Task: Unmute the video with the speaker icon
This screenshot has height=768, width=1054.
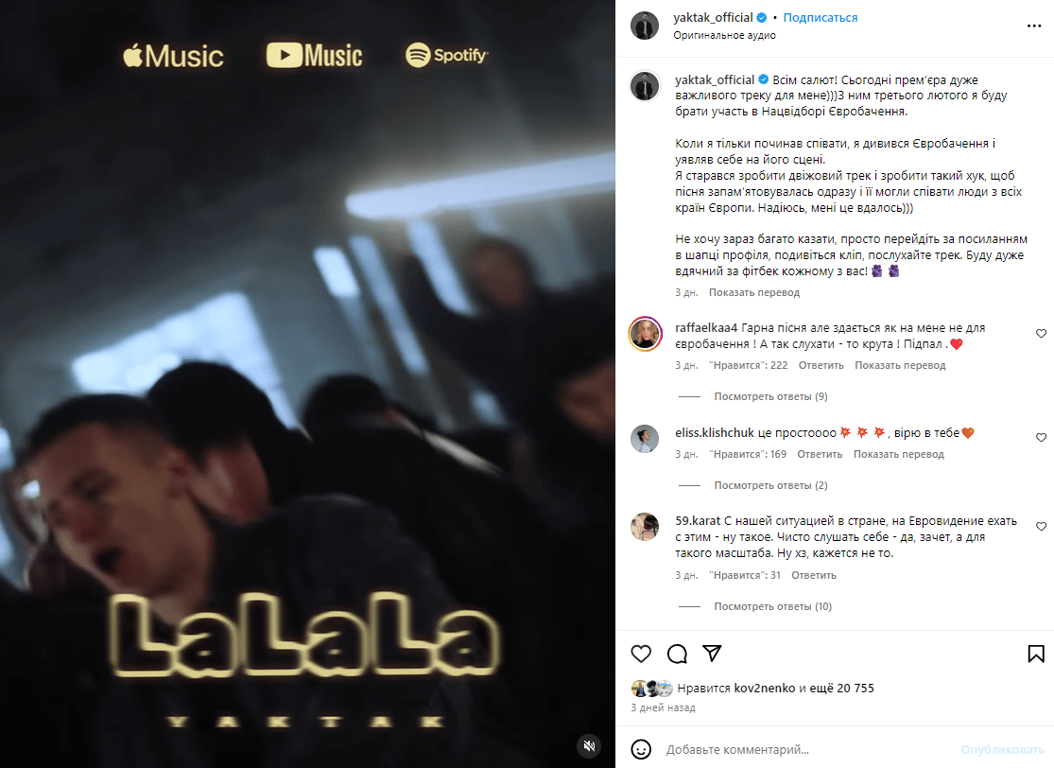Action: [x=589, y=746]
